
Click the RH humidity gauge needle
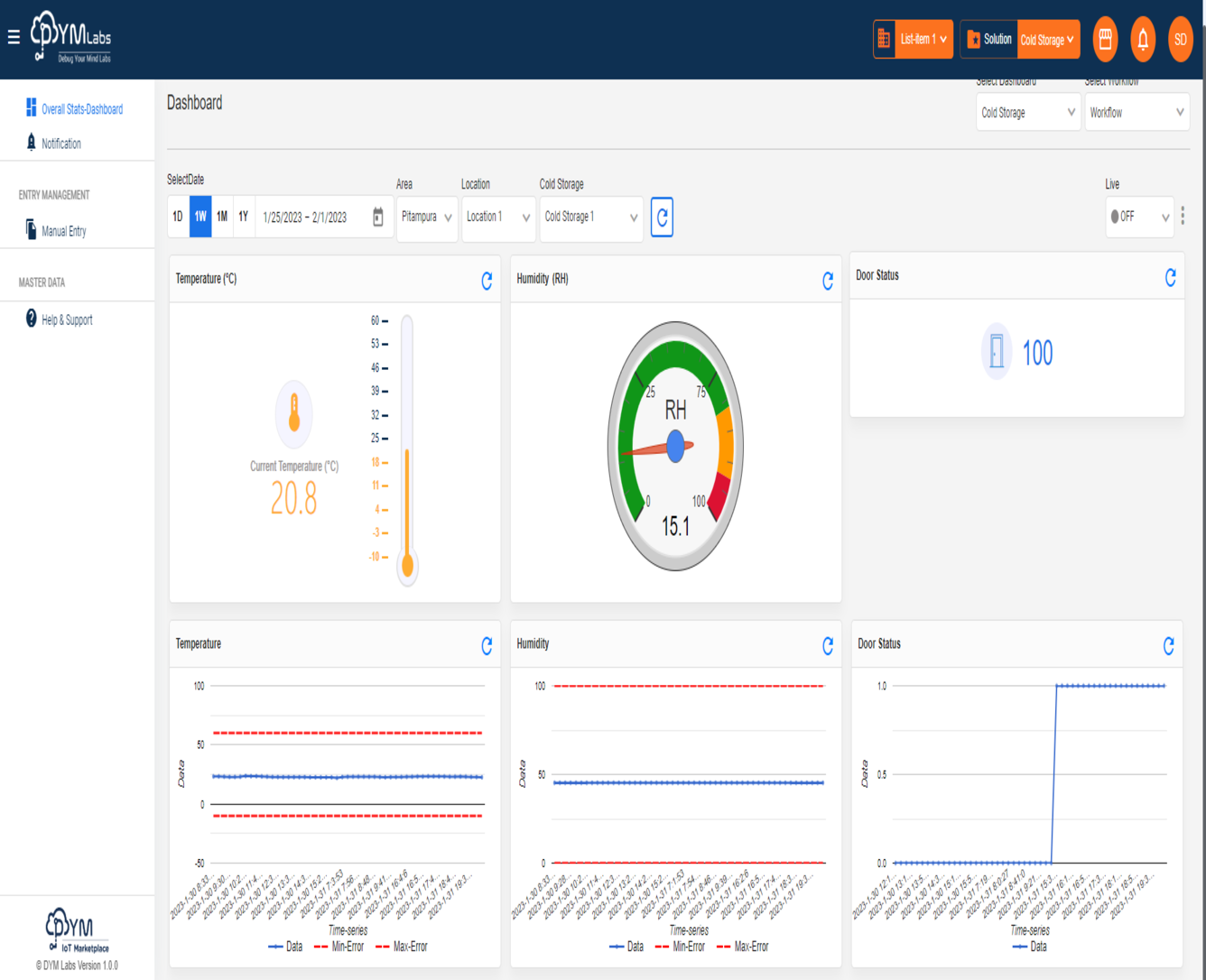point(657,448)
